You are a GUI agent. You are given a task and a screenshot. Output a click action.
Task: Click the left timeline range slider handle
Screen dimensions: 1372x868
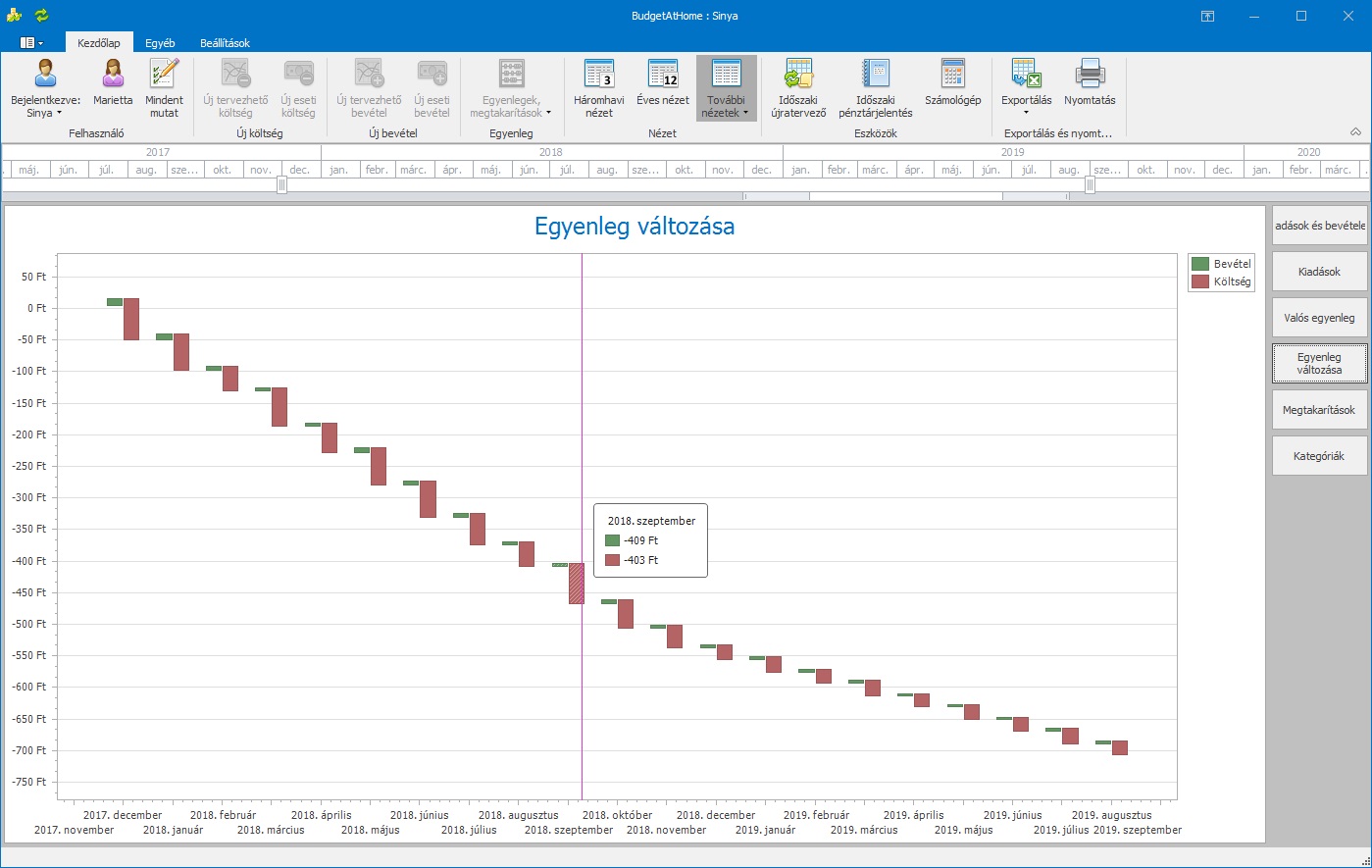click(x=281, y=184)
